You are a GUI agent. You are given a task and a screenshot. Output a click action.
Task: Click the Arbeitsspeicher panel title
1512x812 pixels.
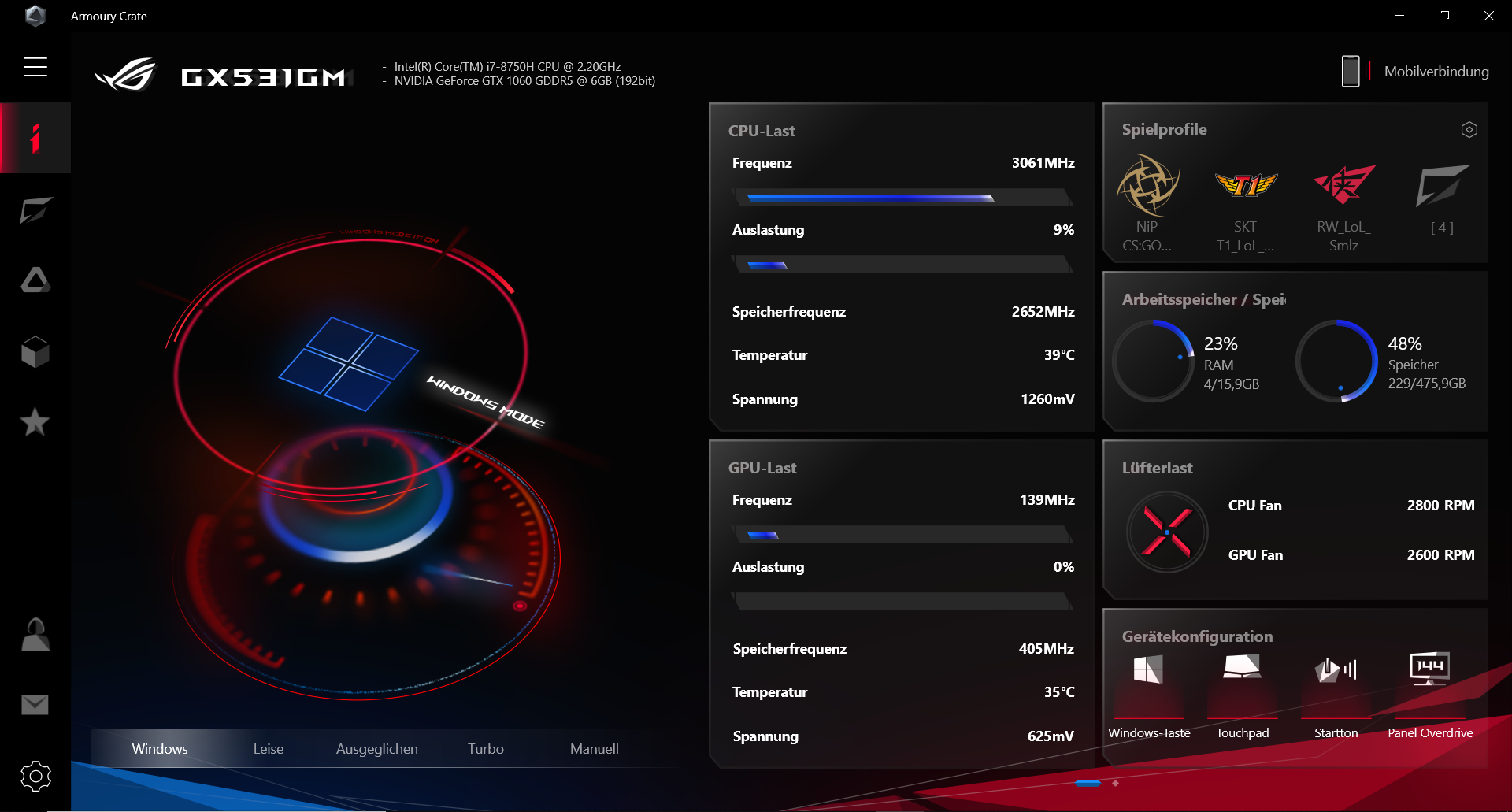click(x=1204, y=299)
